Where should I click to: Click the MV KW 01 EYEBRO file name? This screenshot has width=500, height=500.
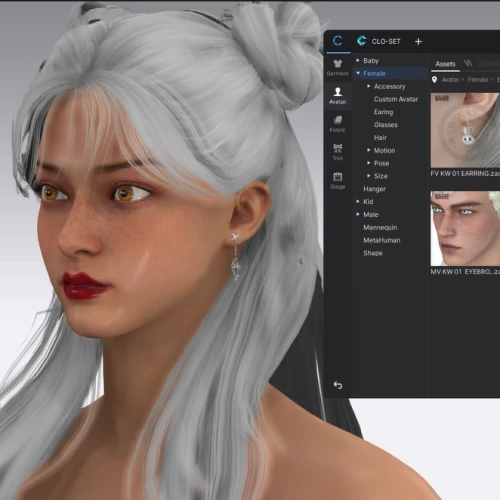point(465,272)
